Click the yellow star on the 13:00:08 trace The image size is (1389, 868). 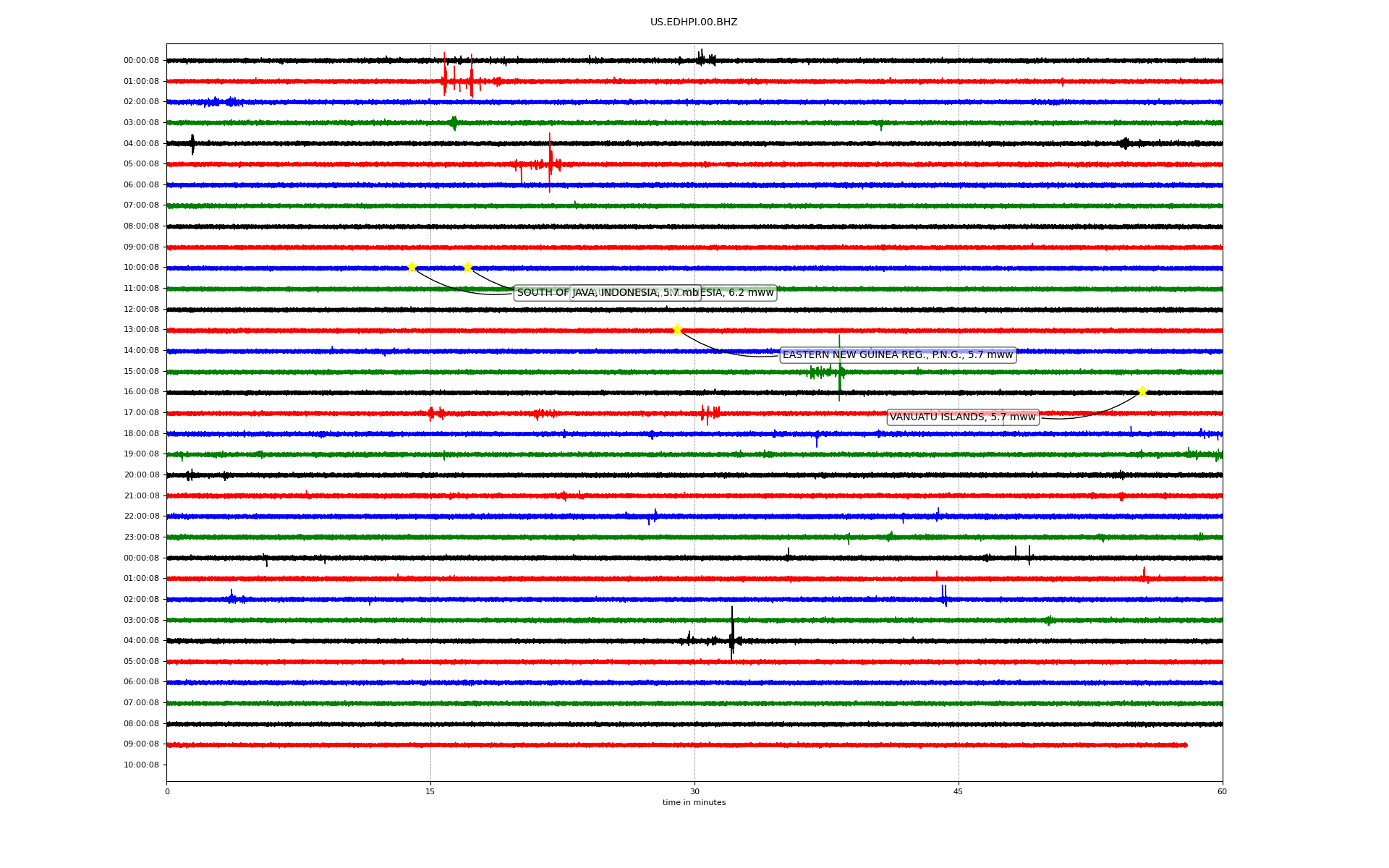tap(677, 329)
